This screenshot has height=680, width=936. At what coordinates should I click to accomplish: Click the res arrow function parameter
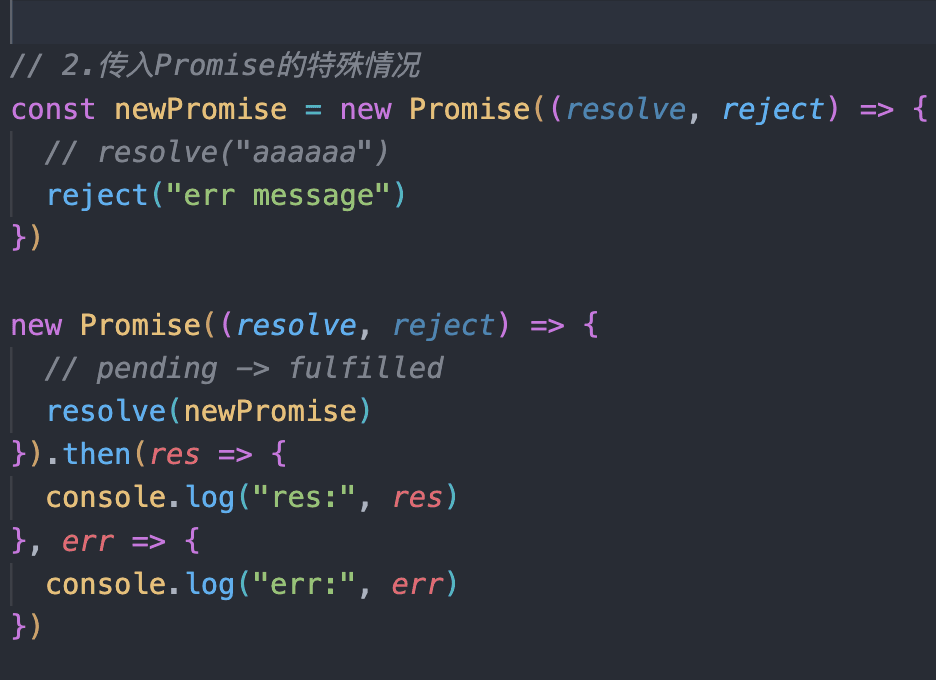pos(174,456)
